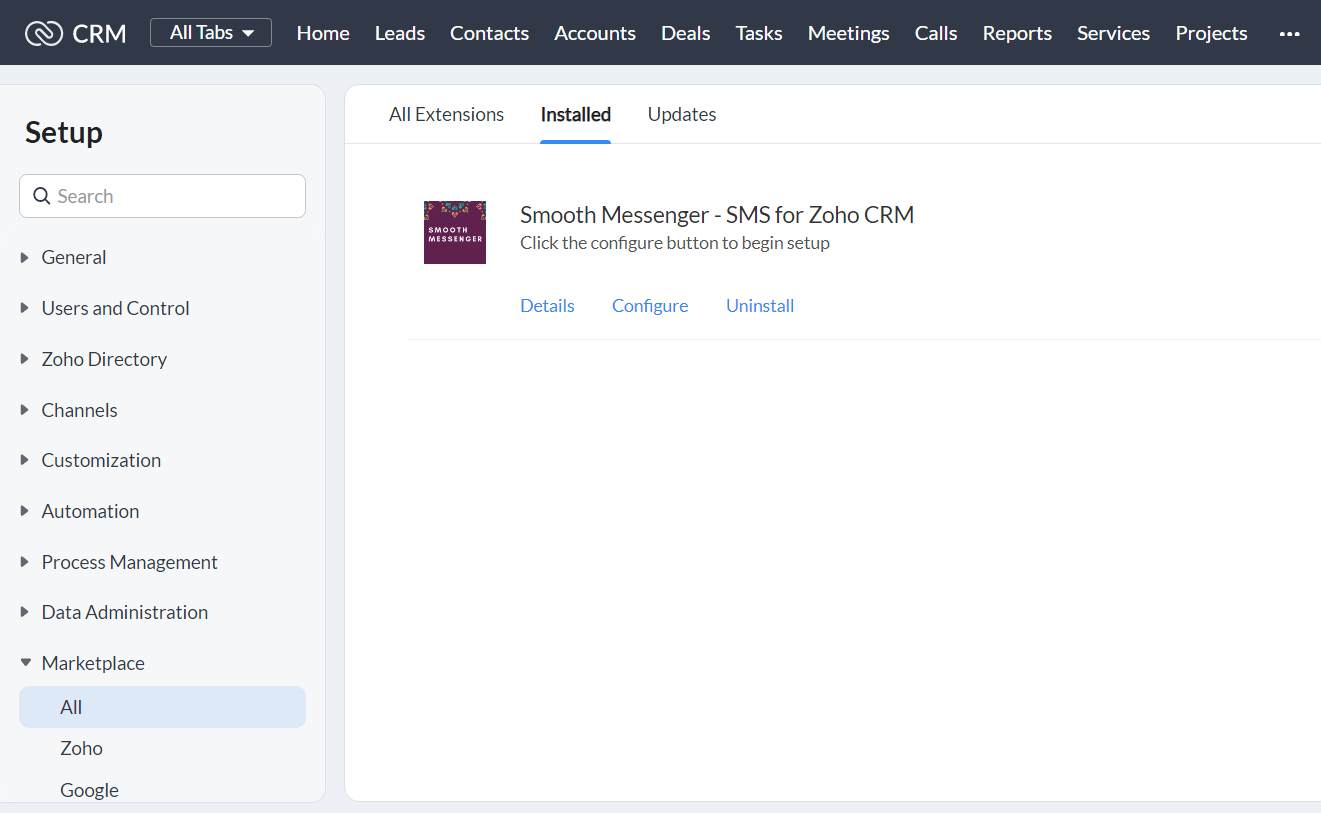Open the Leads module
This screenshot has width=1321, height=813.
click(400, 33)
